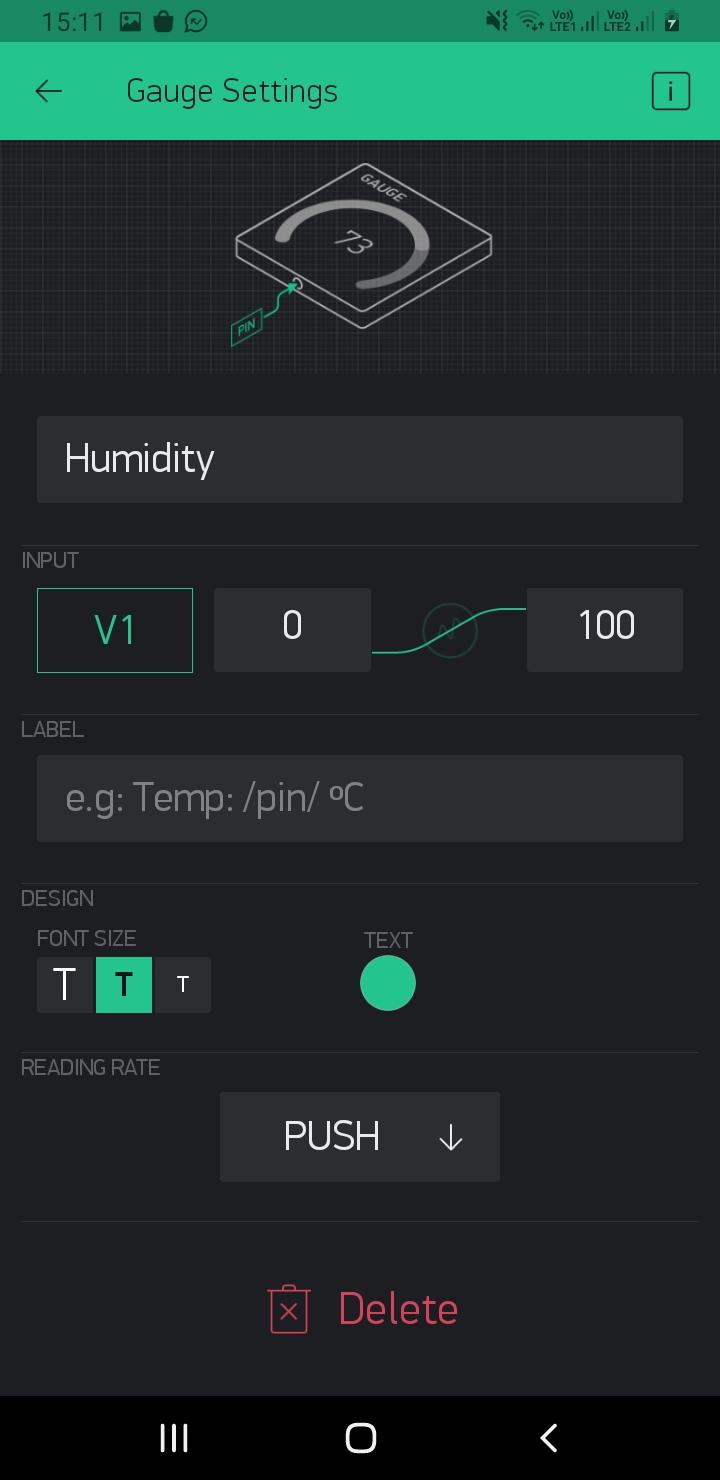
Task: Tap the back arrow in header
Action: (48, 91)
